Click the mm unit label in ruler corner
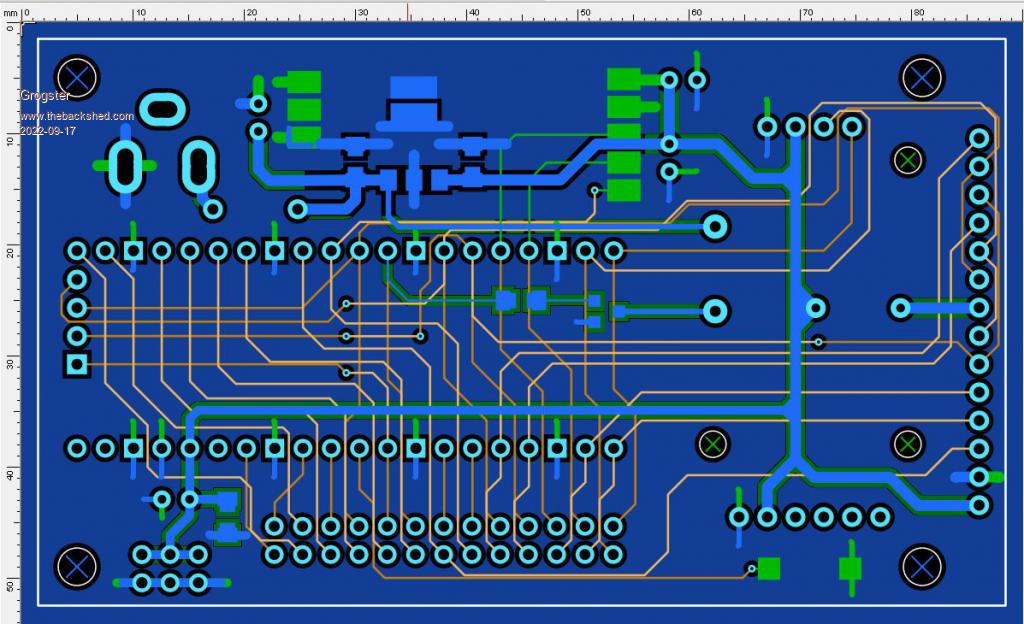 point(10,13)
